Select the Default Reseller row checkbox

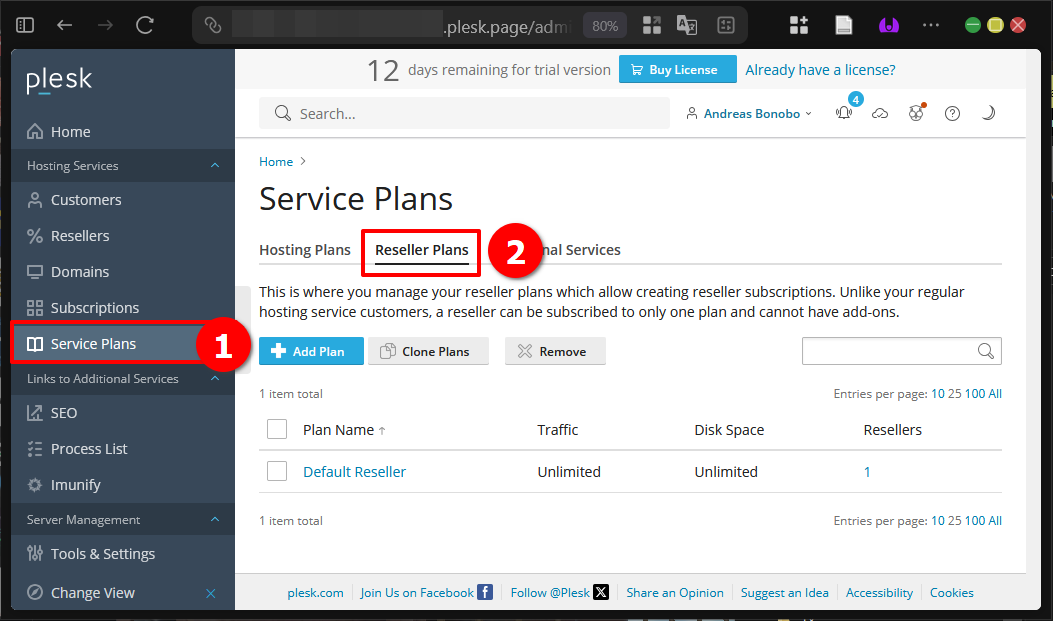click(x=277, y=471)
